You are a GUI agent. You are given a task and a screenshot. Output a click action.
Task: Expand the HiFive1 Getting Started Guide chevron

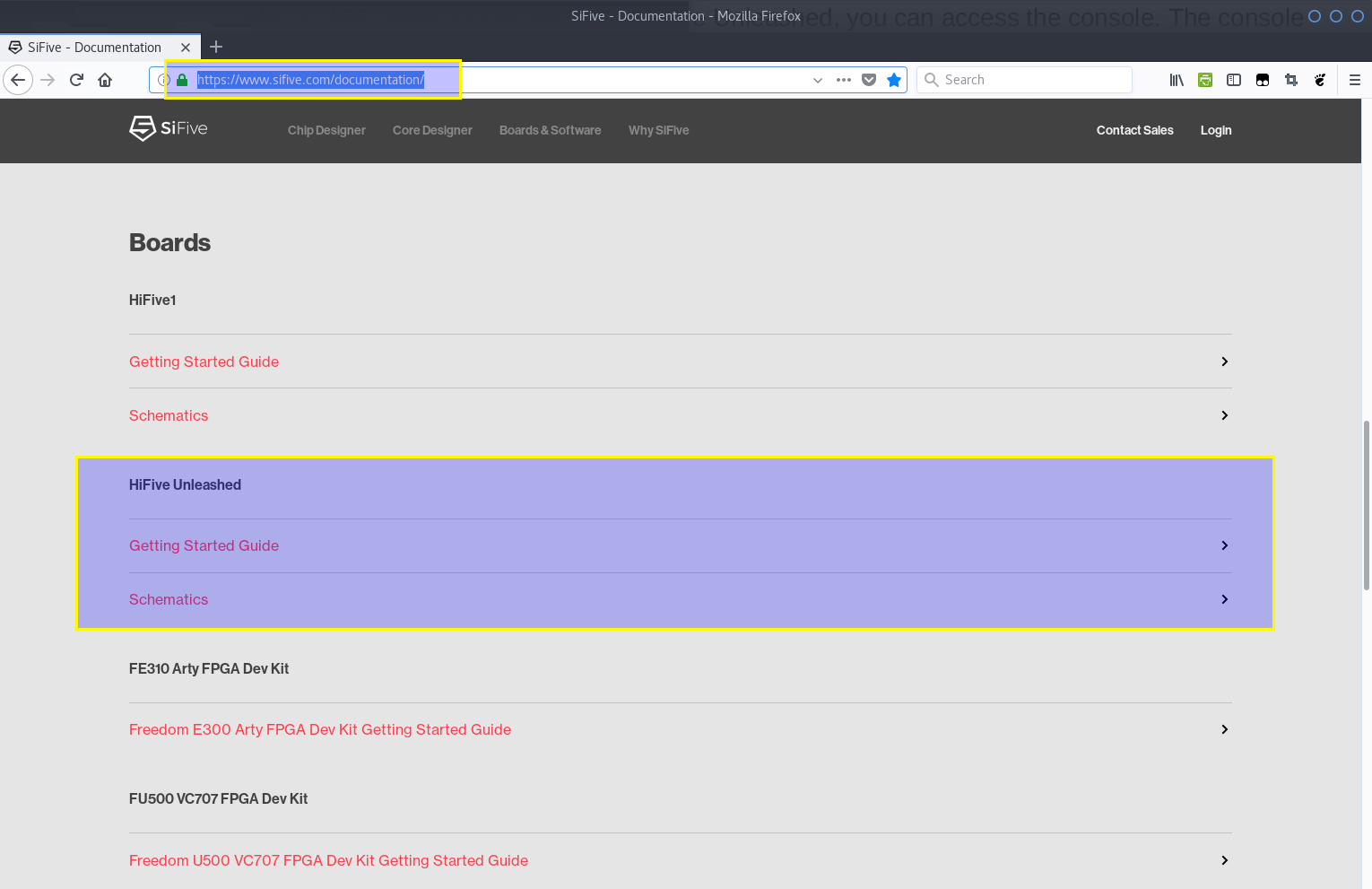[1225, 362]
